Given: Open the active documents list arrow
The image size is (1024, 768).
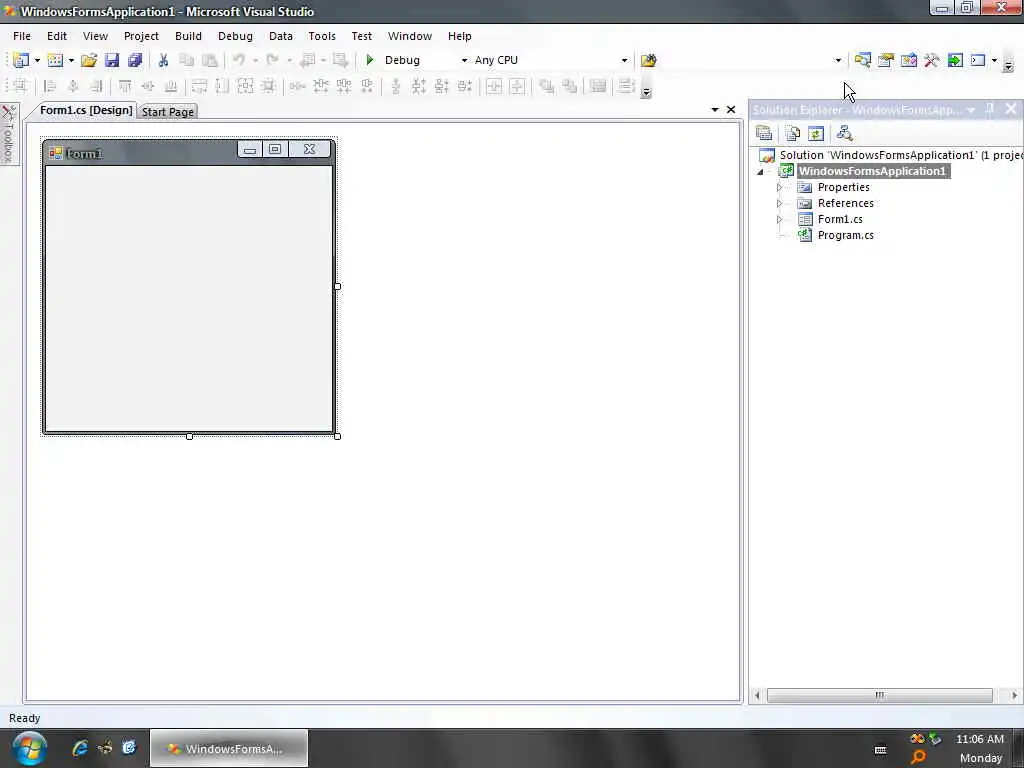Looking at the screenshot, I should (715, 110).
